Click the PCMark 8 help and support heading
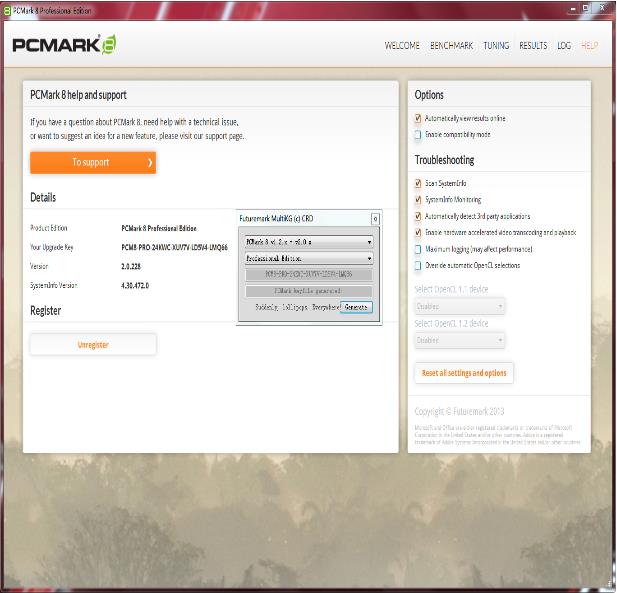The image size is (617, 593). click(78, 95)
